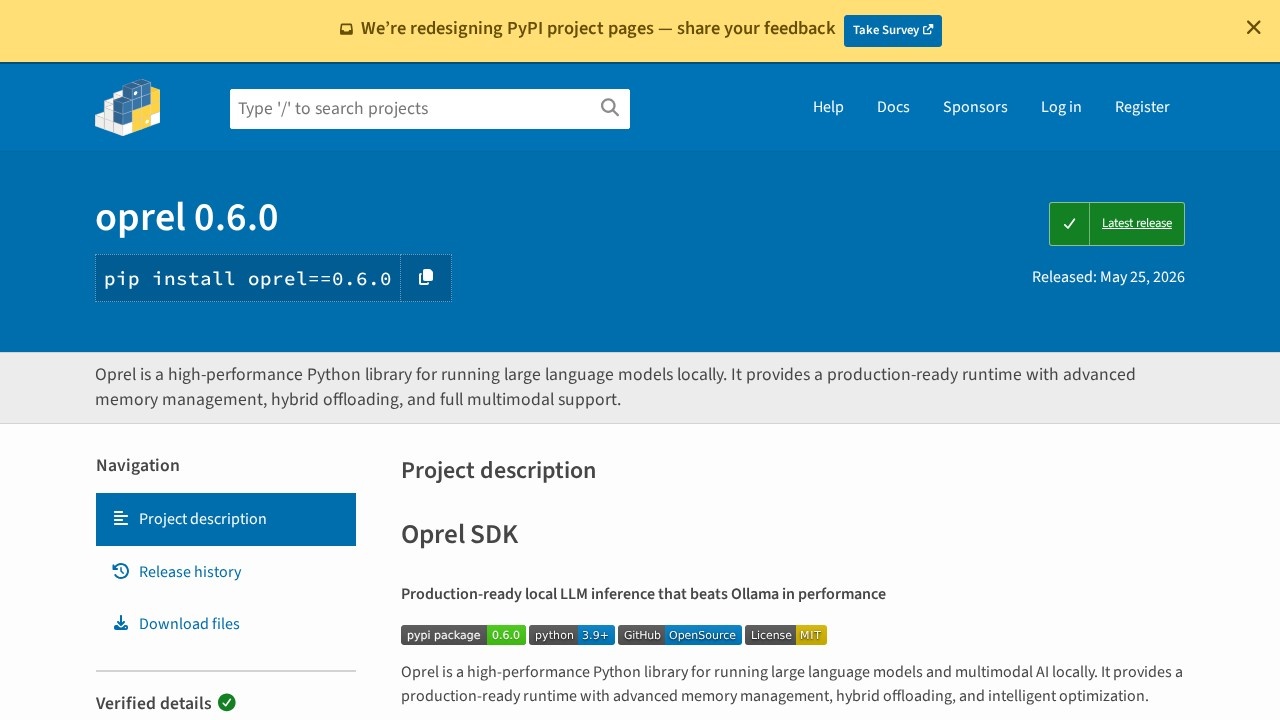The image size is (1280, 720).
Task: Click the search magnifier icon
Action: pos(610,108)
